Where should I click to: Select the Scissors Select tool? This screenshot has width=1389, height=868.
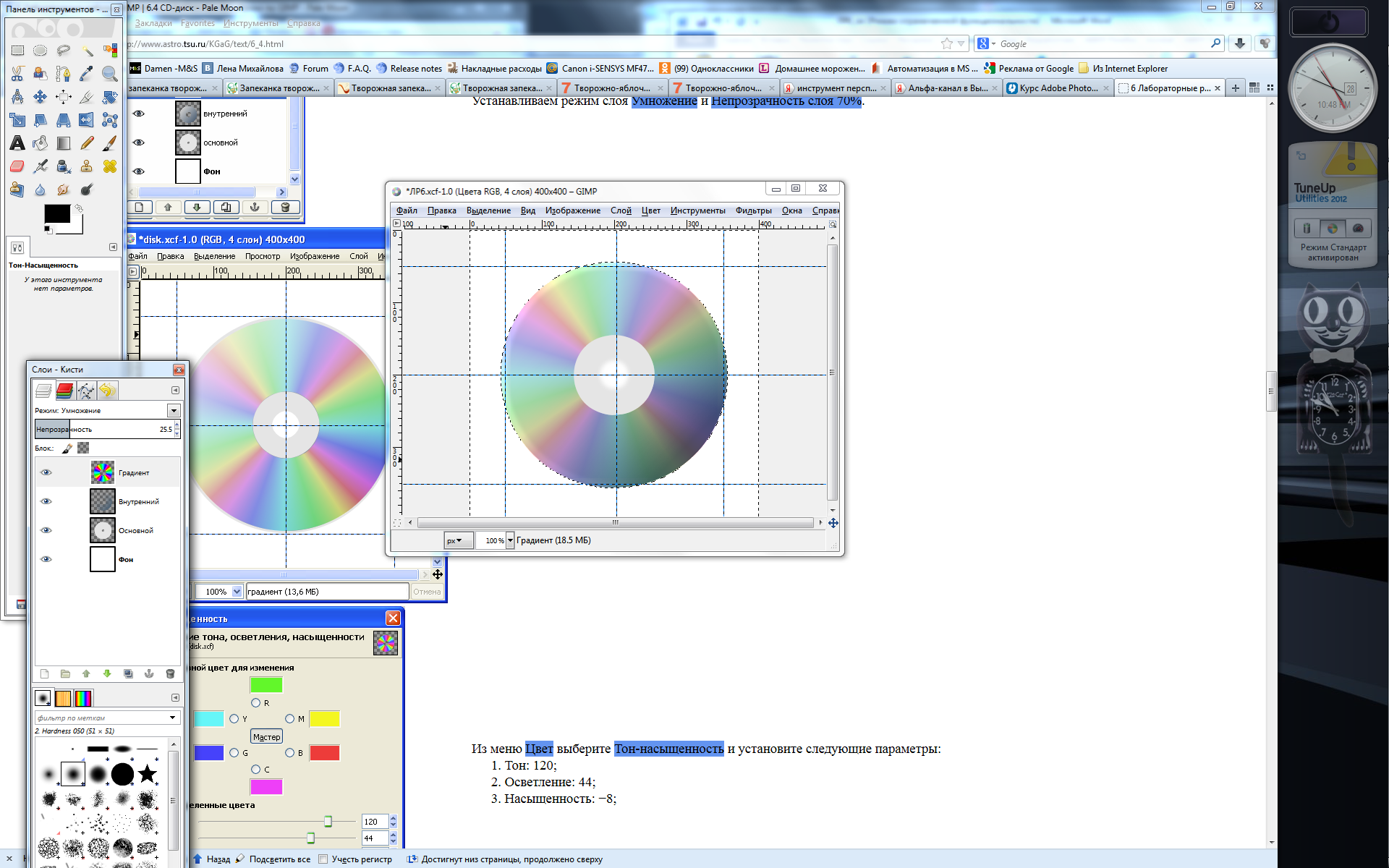coord(17,74)
